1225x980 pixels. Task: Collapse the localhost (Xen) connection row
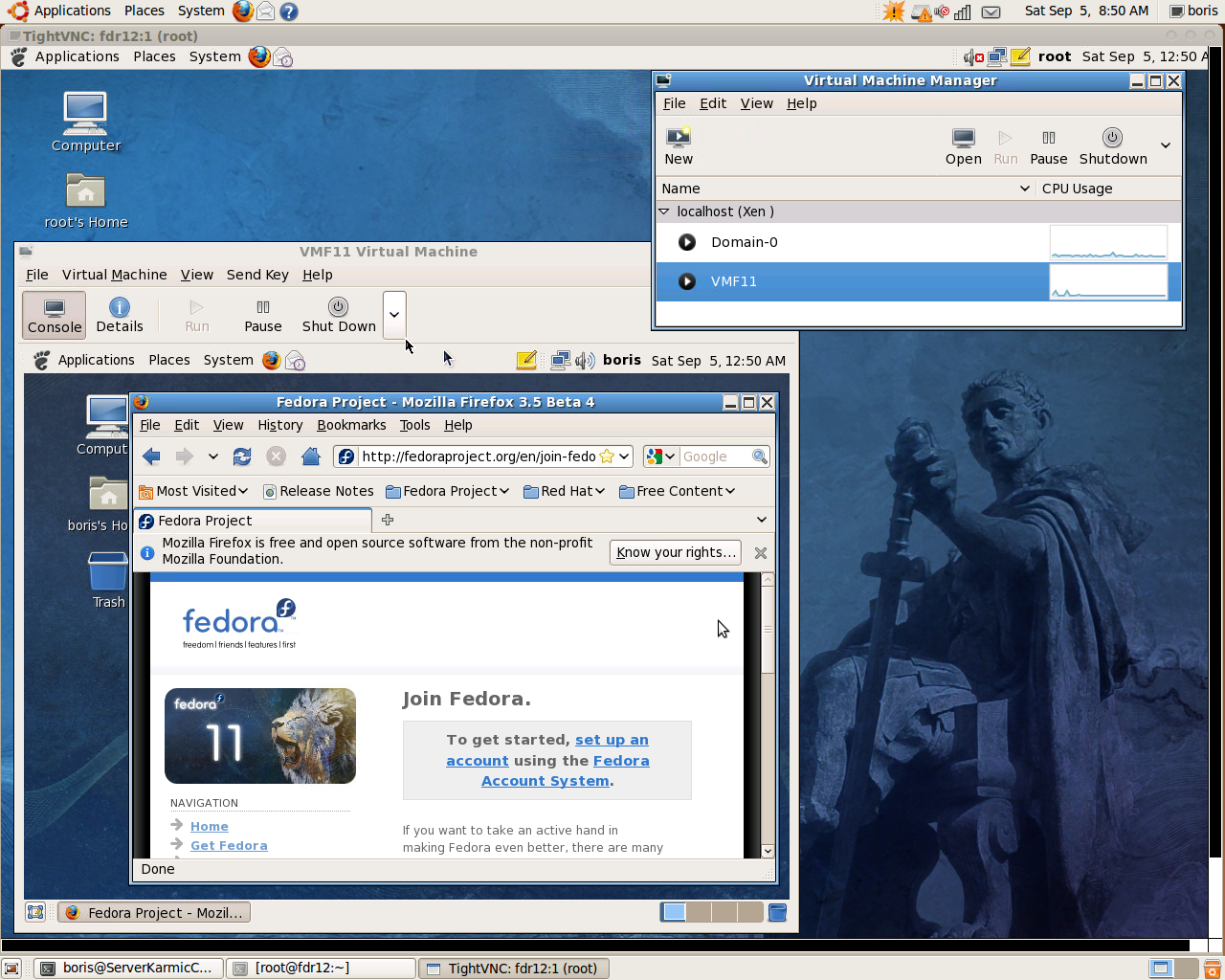[x=664, y=212]
